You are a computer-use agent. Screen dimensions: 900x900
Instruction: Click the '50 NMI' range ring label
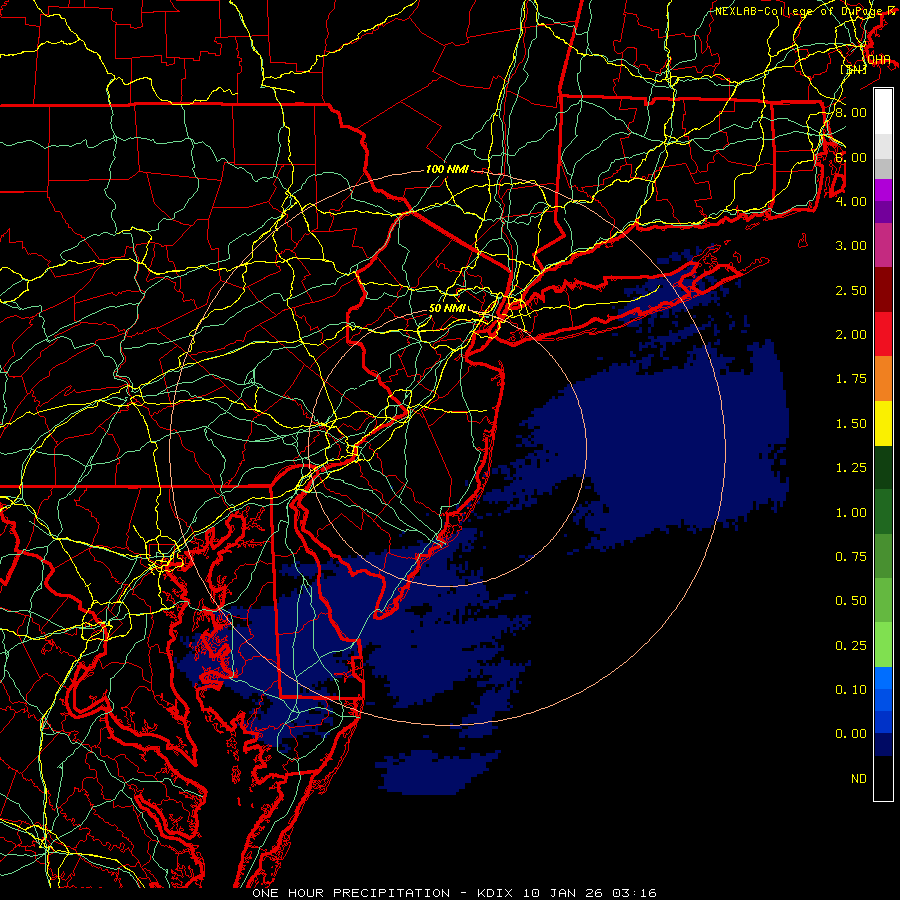(447, 308)
